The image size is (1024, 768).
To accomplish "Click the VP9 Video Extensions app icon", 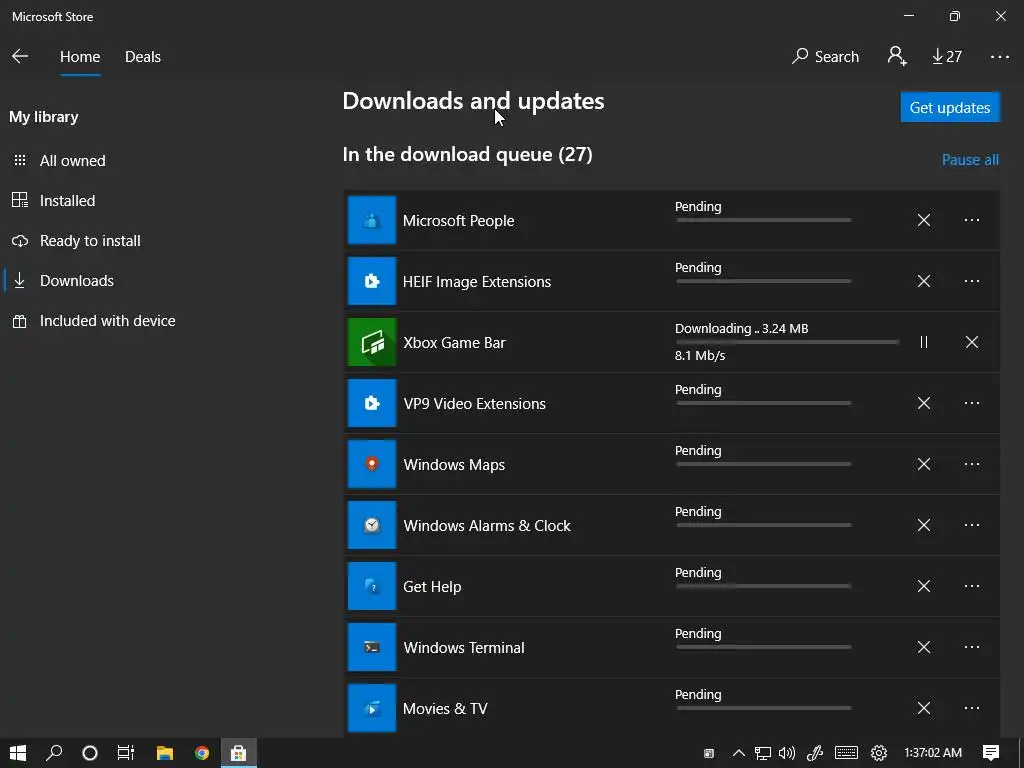I will point(372,403).
